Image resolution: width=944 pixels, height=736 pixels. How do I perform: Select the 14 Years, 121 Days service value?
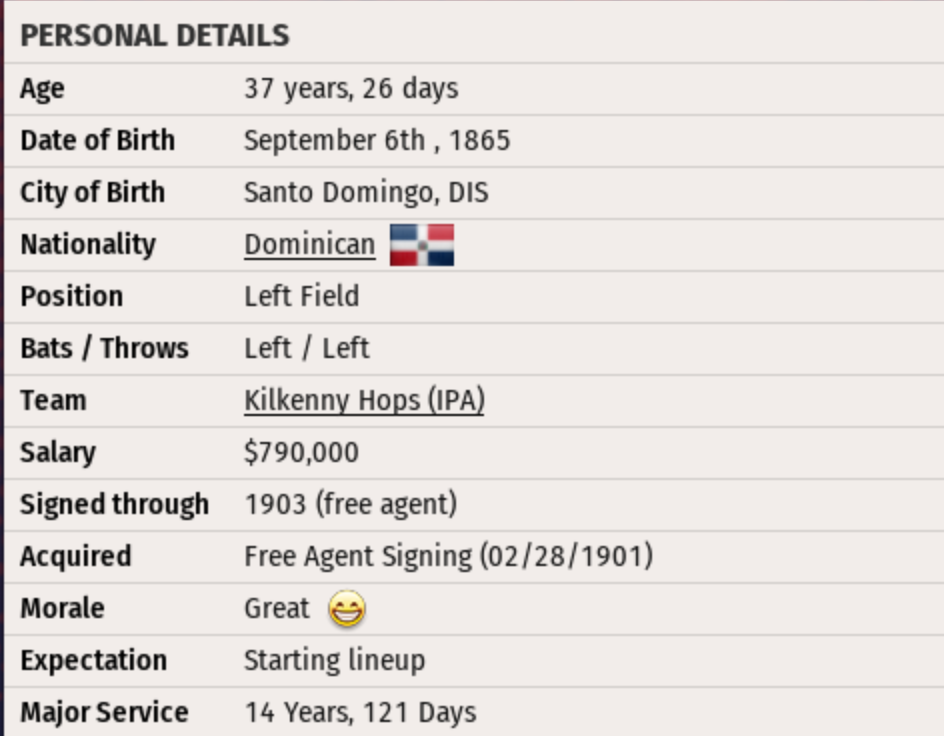pos(360,713)
